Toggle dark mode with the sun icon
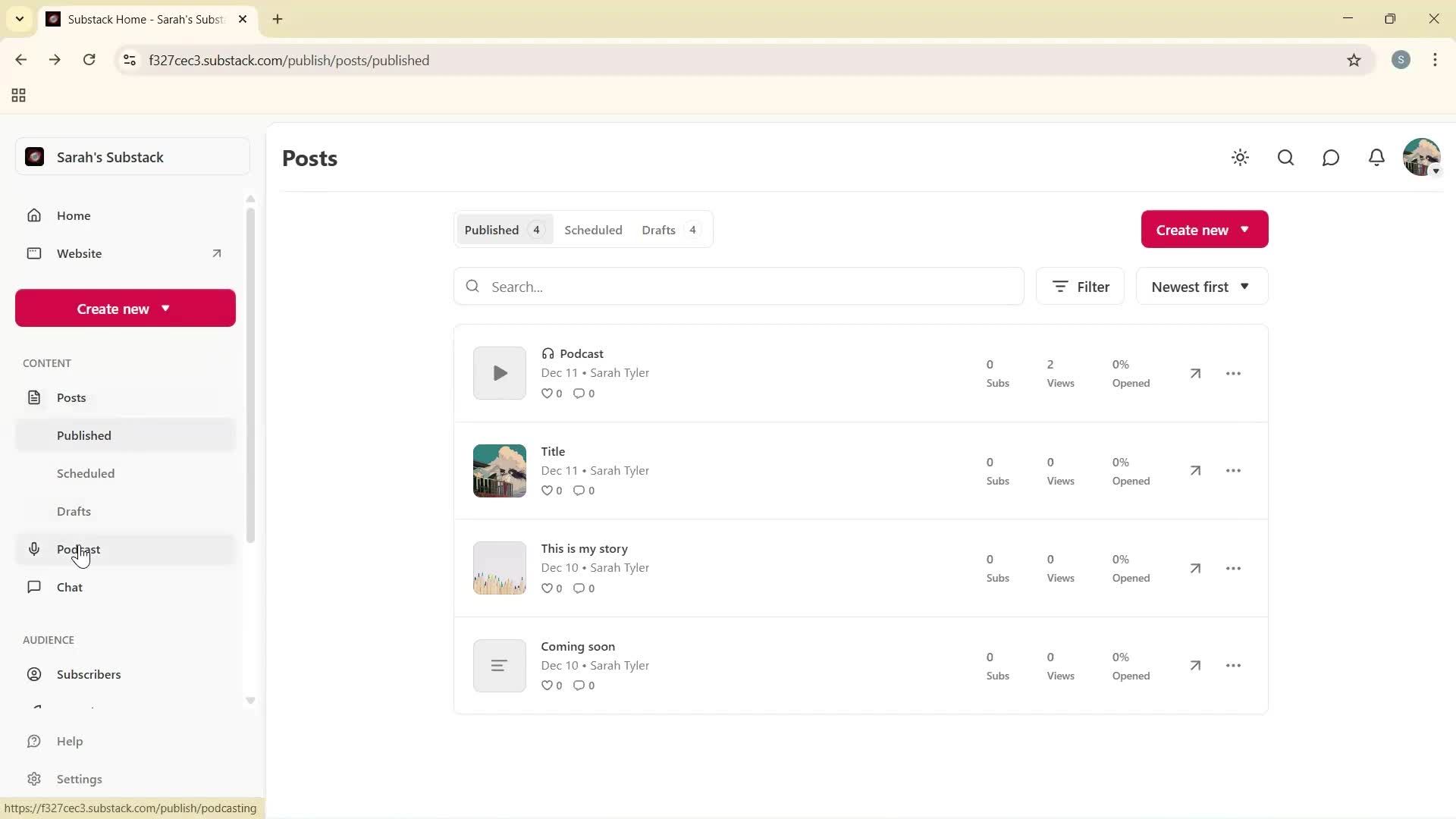 coord(1240,158)
